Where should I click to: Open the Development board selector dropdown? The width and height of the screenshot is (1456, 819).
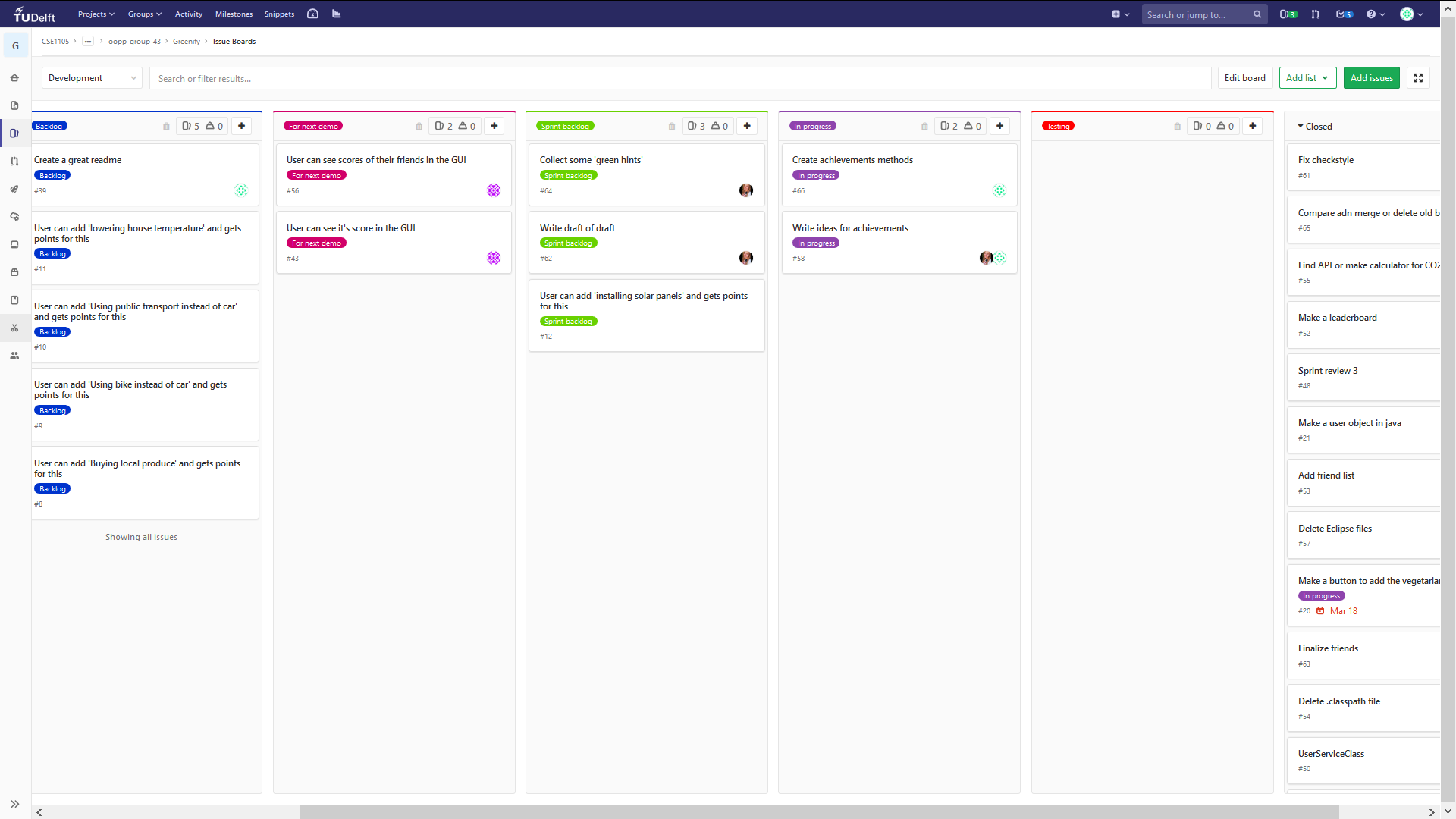[92, 78]
